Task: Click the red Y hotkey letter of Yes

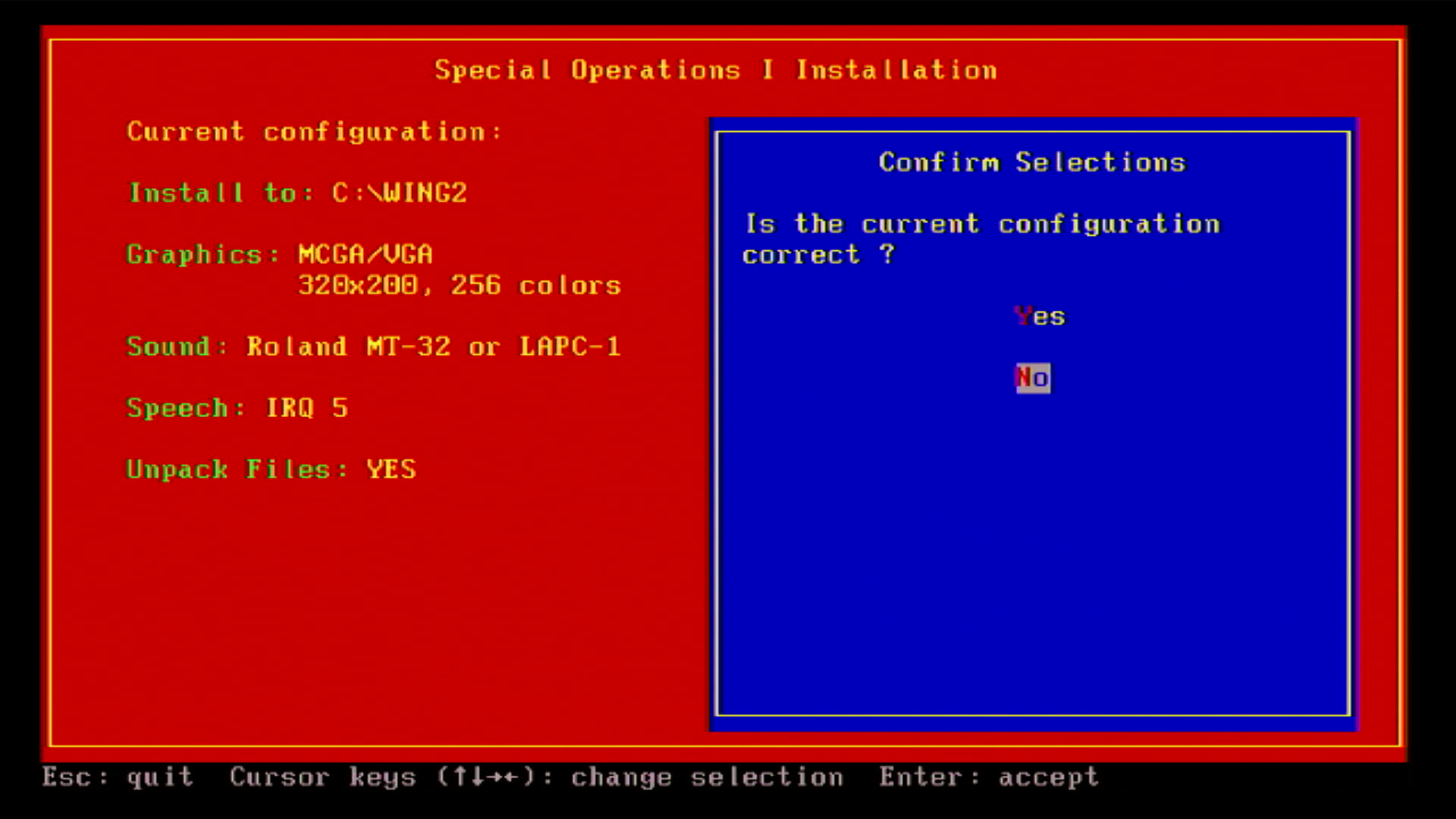Action: [1023, 315]
